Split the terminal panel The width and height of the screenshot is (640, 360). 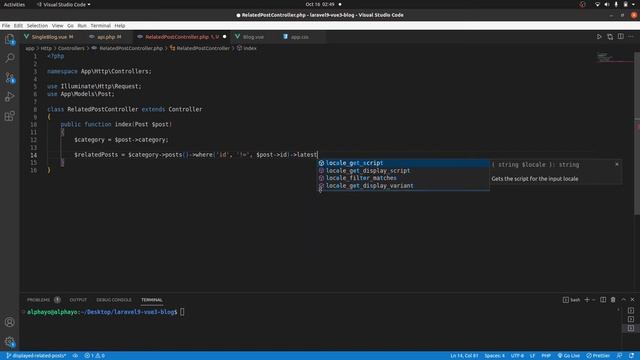(603, 300)
